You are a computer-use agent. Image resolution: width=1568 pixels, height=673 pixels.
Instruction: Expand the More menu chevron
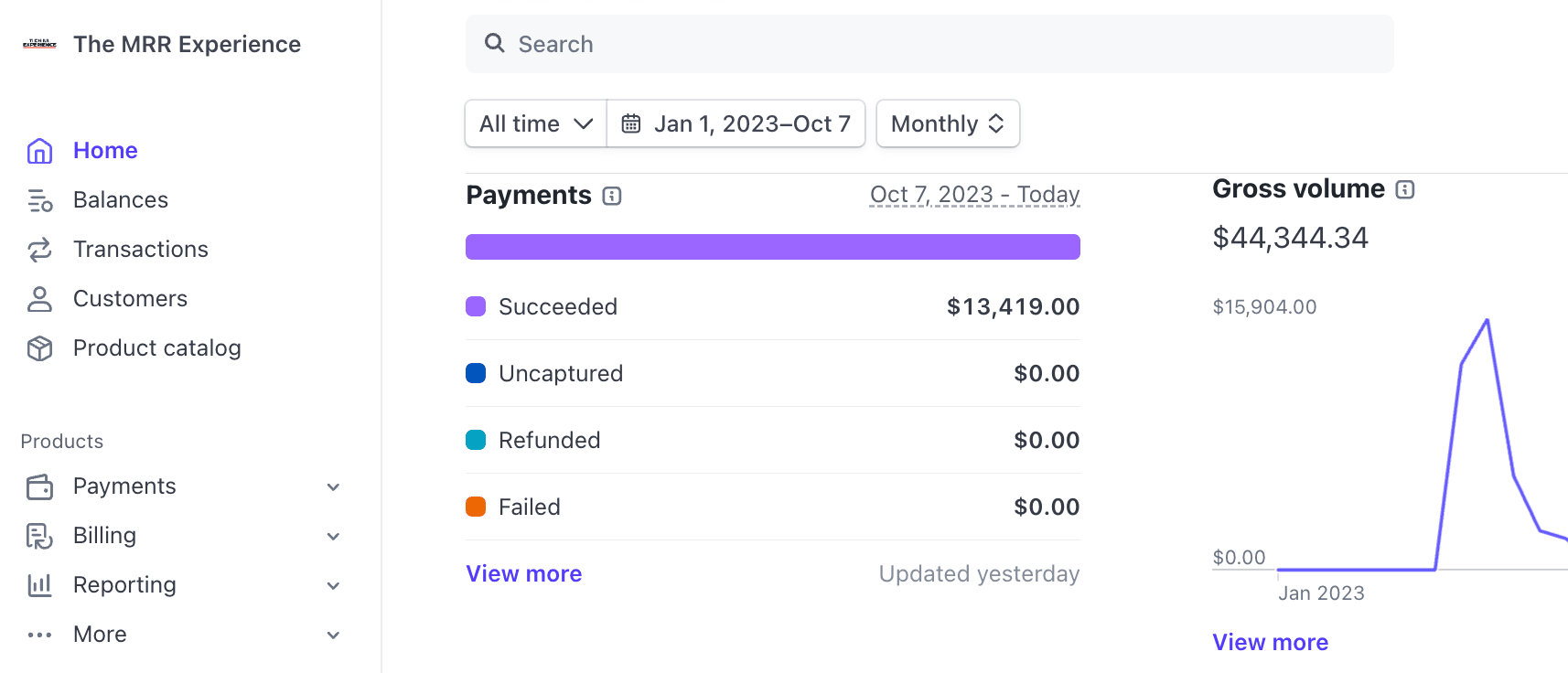click(x=334, y=636)
